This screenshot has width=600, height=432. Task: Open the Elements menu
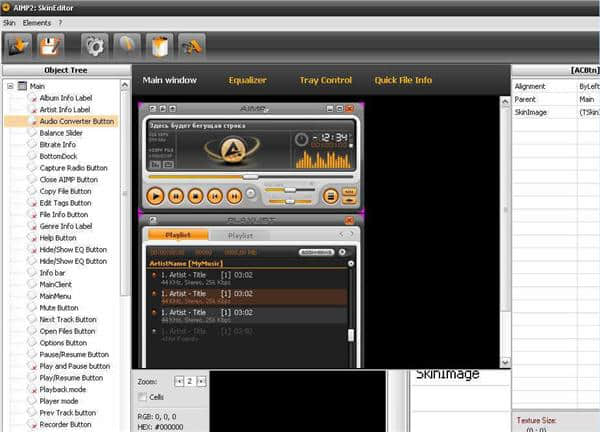[x=36, y=21]
